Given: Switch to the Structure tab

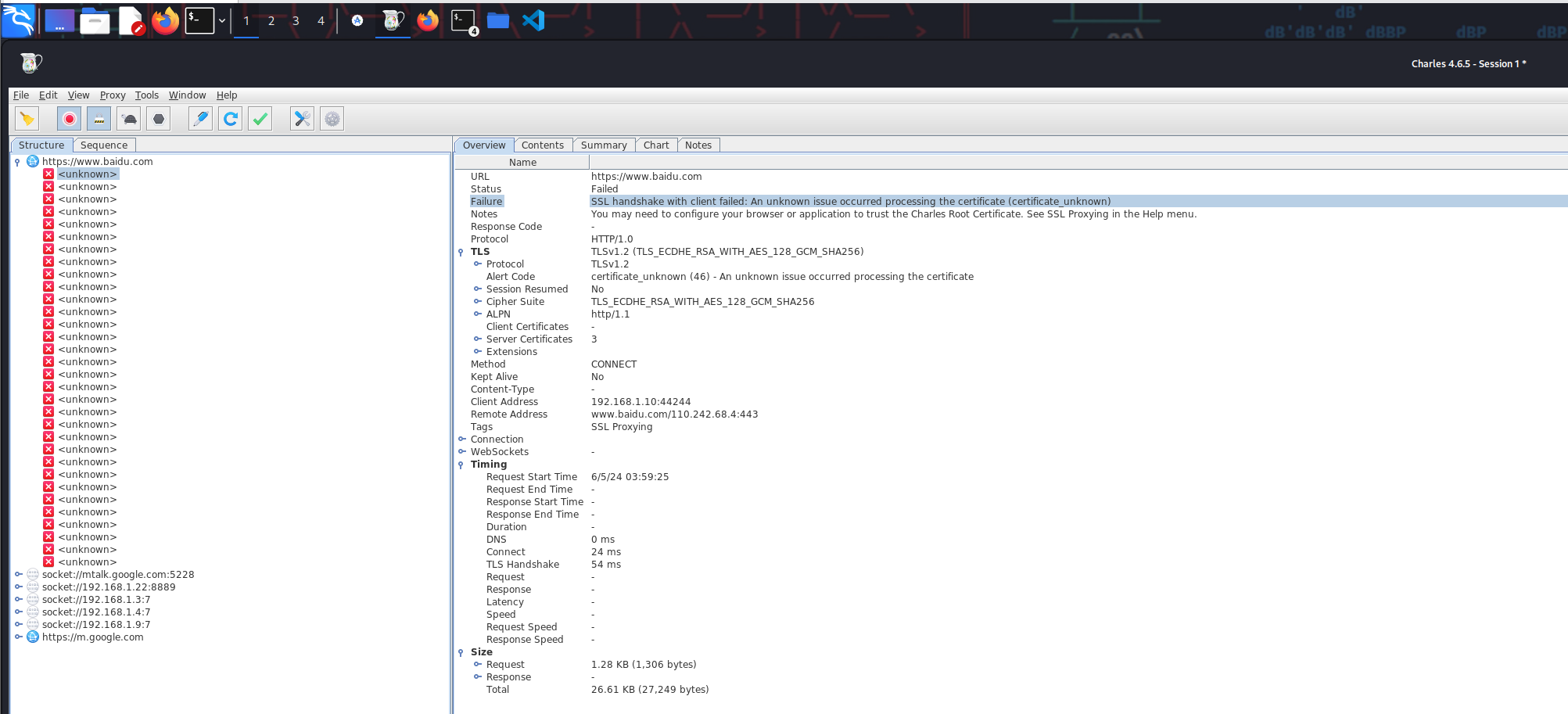Looking at the screenshot, I should tap(41, 145).
